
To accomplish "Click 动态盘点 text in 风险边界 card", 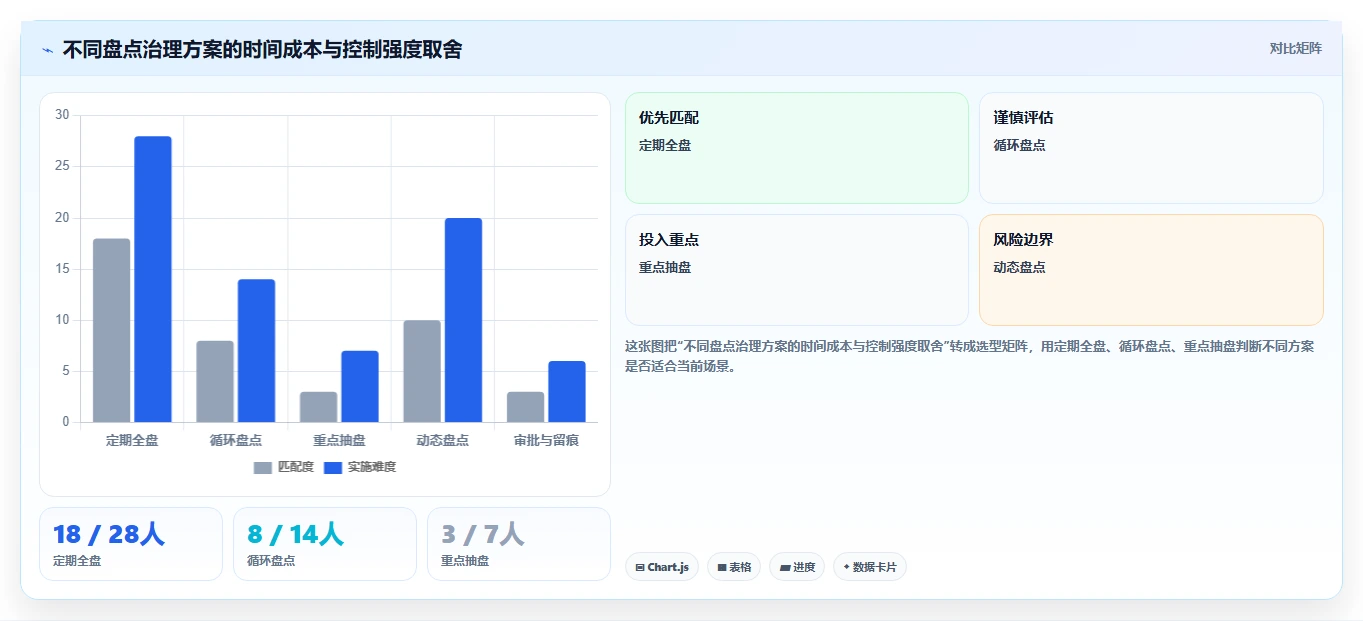I will coord(1019,267).
